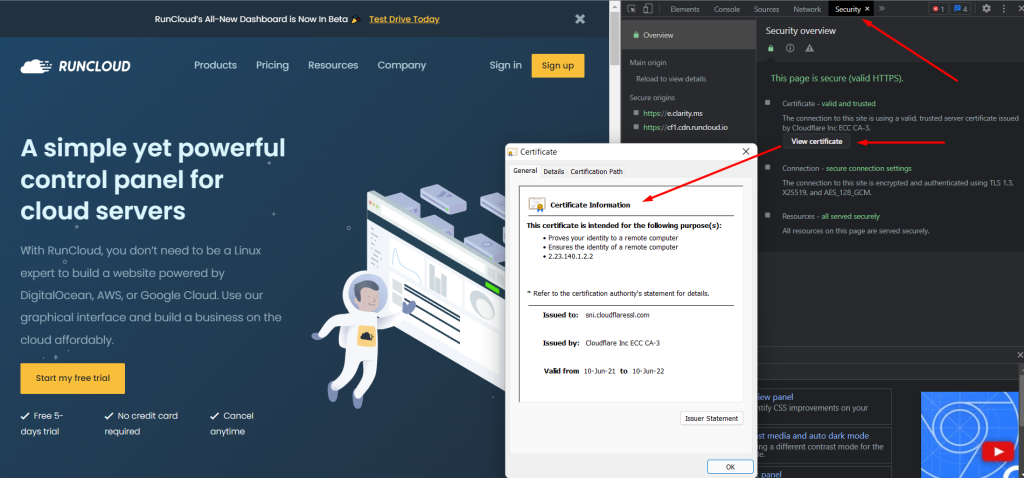Viewport: 1024px width, 478px height.
Task: Click the 10-Jun-22 expiry date
Action: (648, 371)
